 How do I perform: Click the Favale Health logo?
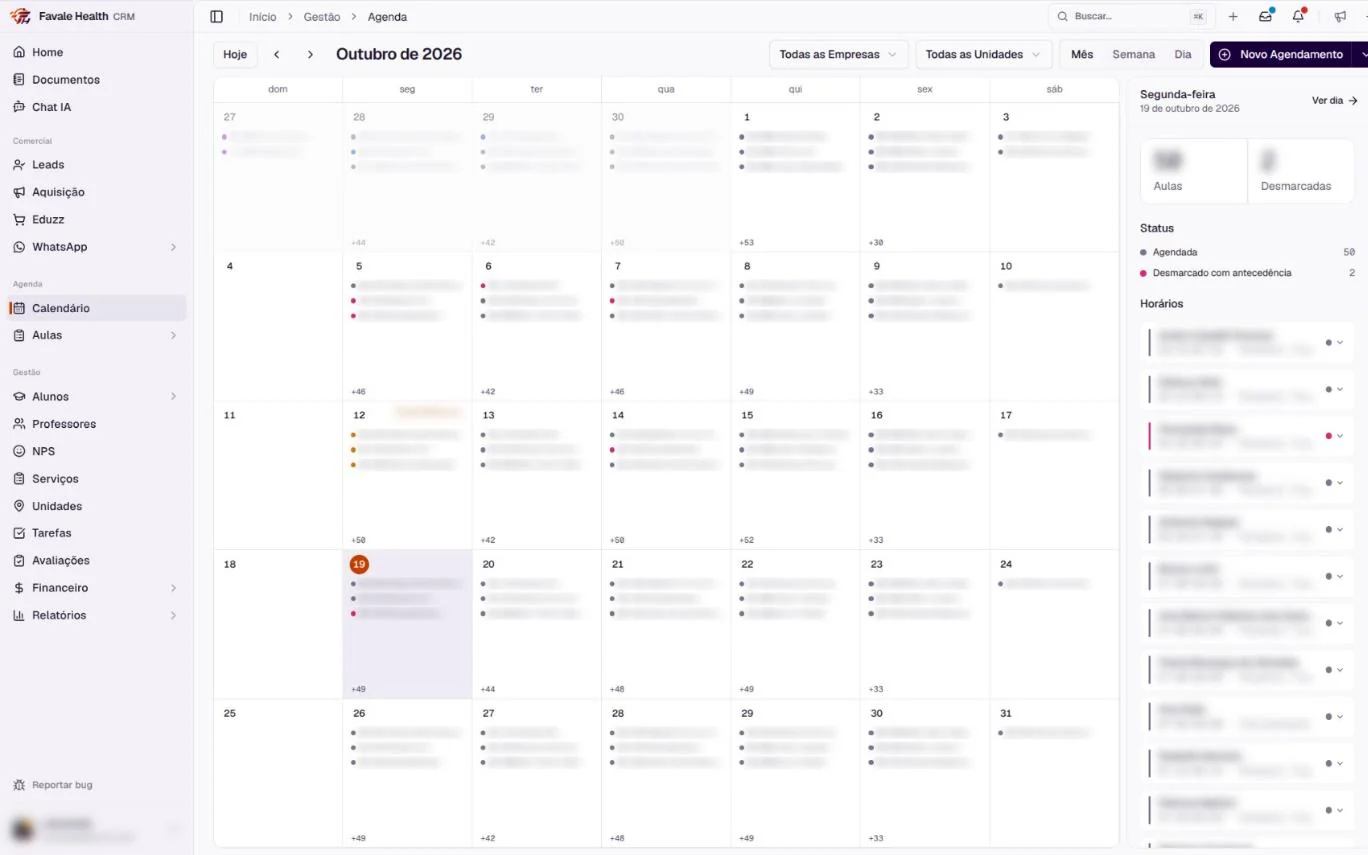(19, 16)
